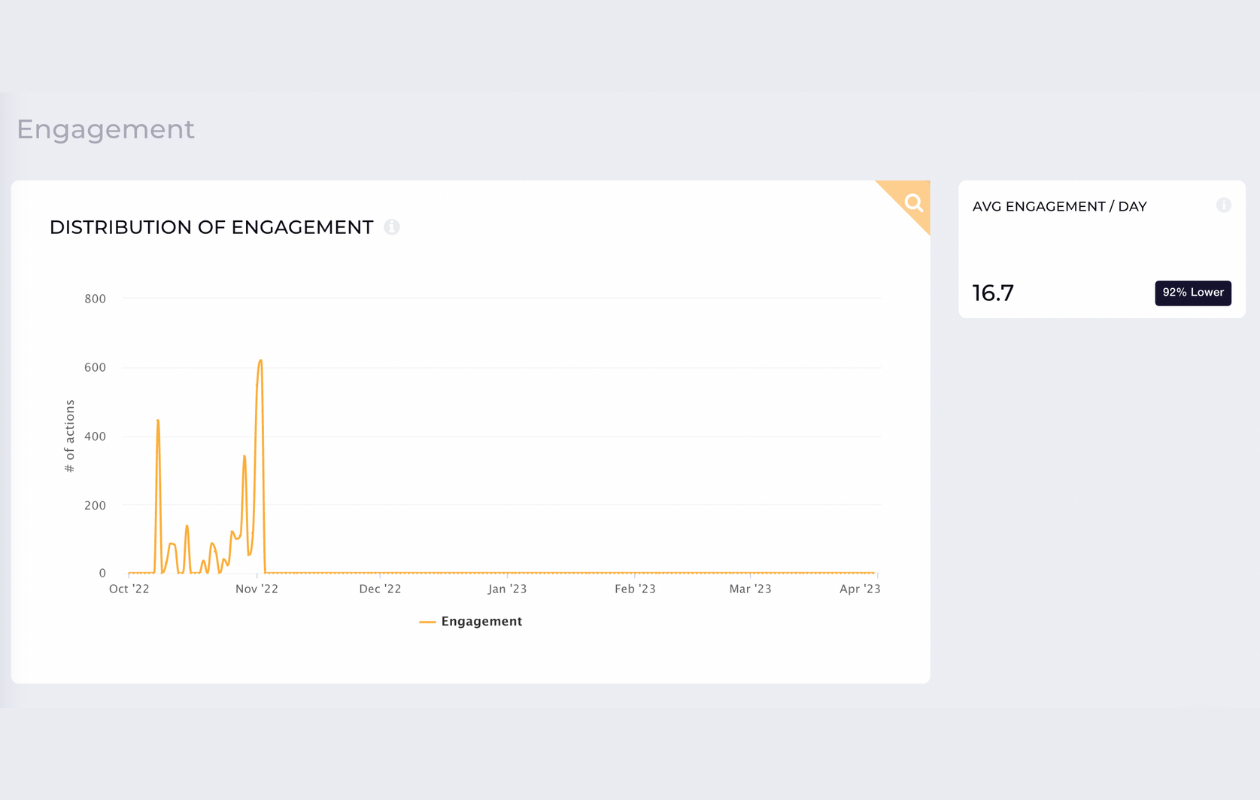Click the 400 y-axis value
The image size is (1260, 800).
click(x=95, y=436)
